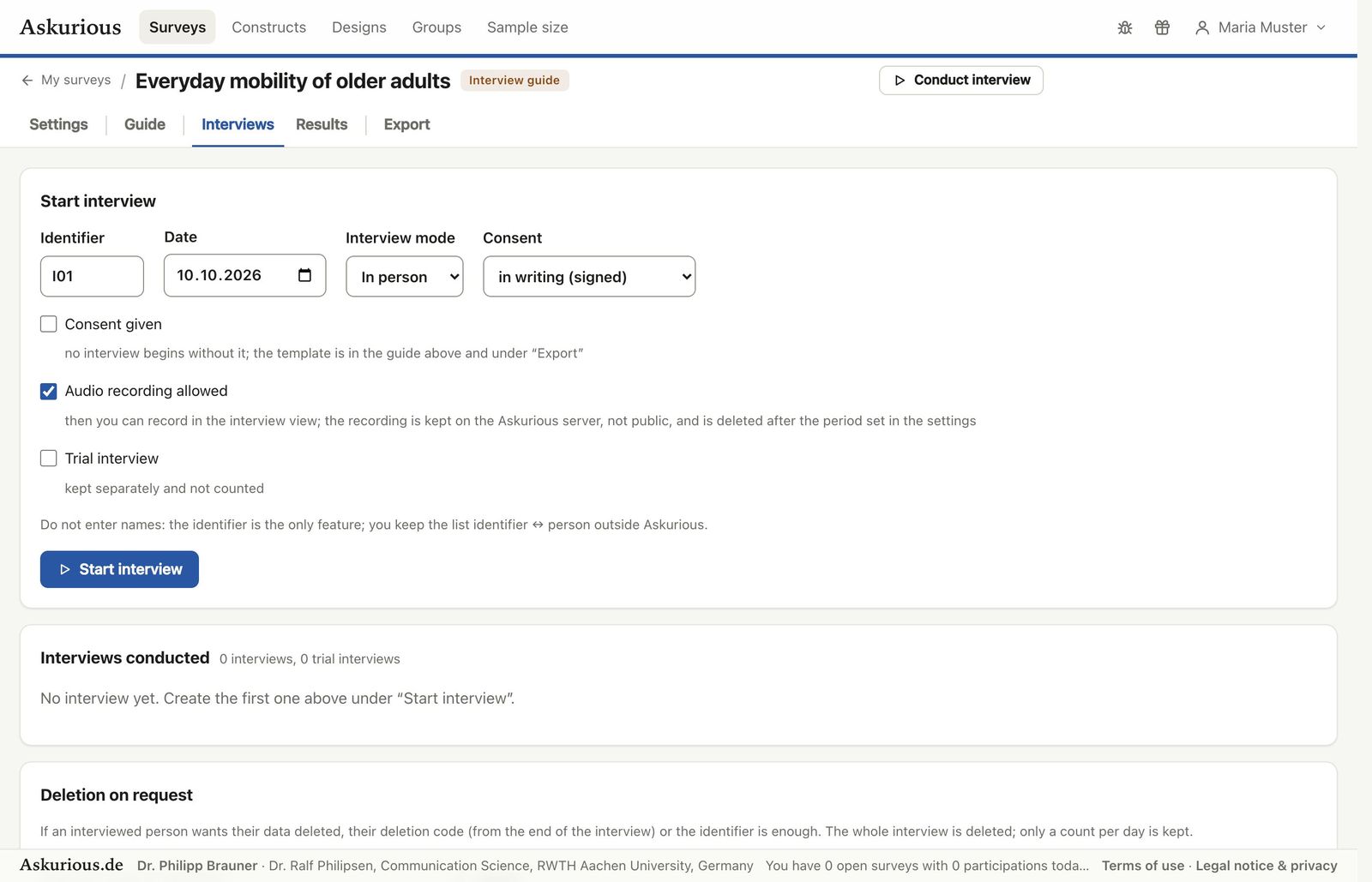Image resolution: width=1372 pixels, height=882 pixels.
Task: Open the Designs menu item
Action: [x=359, y=27]
